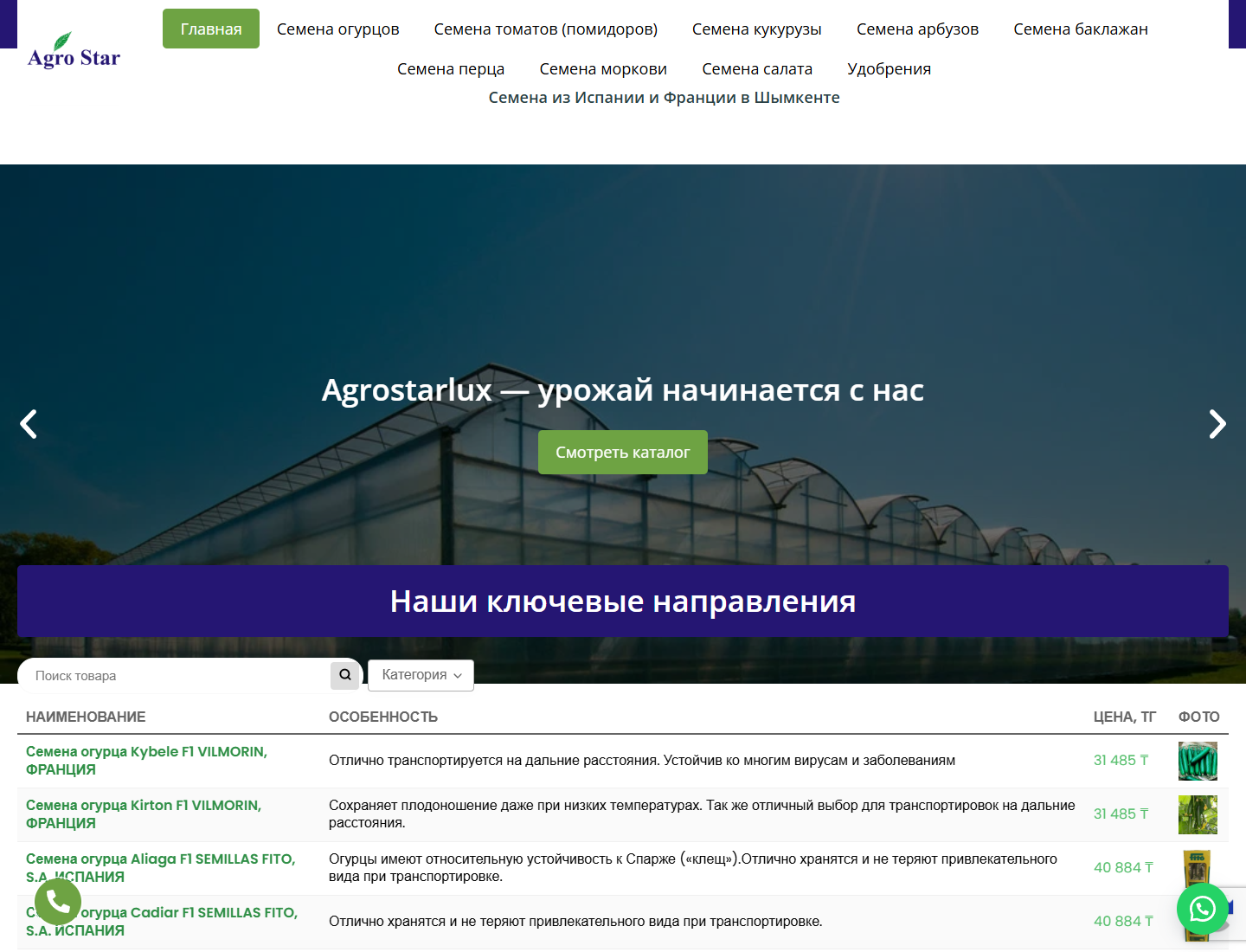Image resolution: width=1246 pixels, height=952 pixels.
Task: Click Kybele F1 price 31 485 ₸
Action: click(x=1121, y=760)
